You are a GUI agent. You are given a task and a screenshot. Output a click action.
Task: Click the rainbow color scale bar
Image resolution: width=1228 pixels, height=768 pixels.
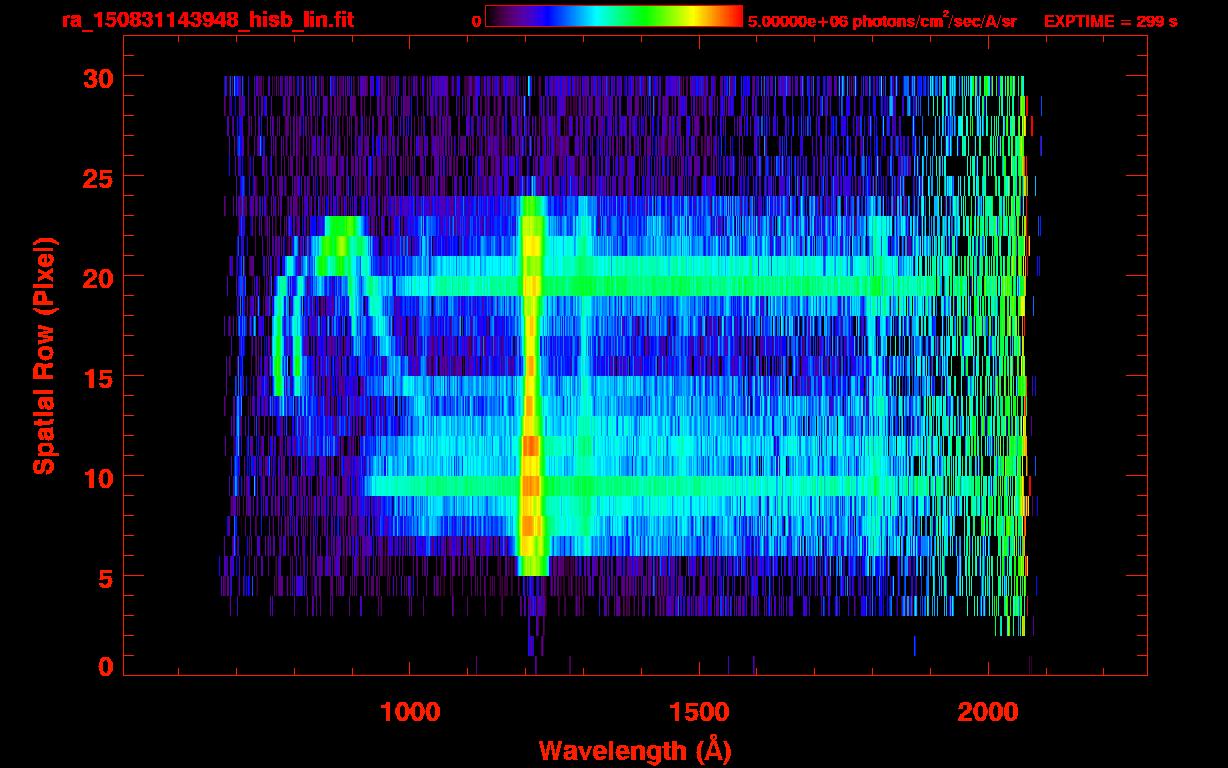(x=614, y=16)
